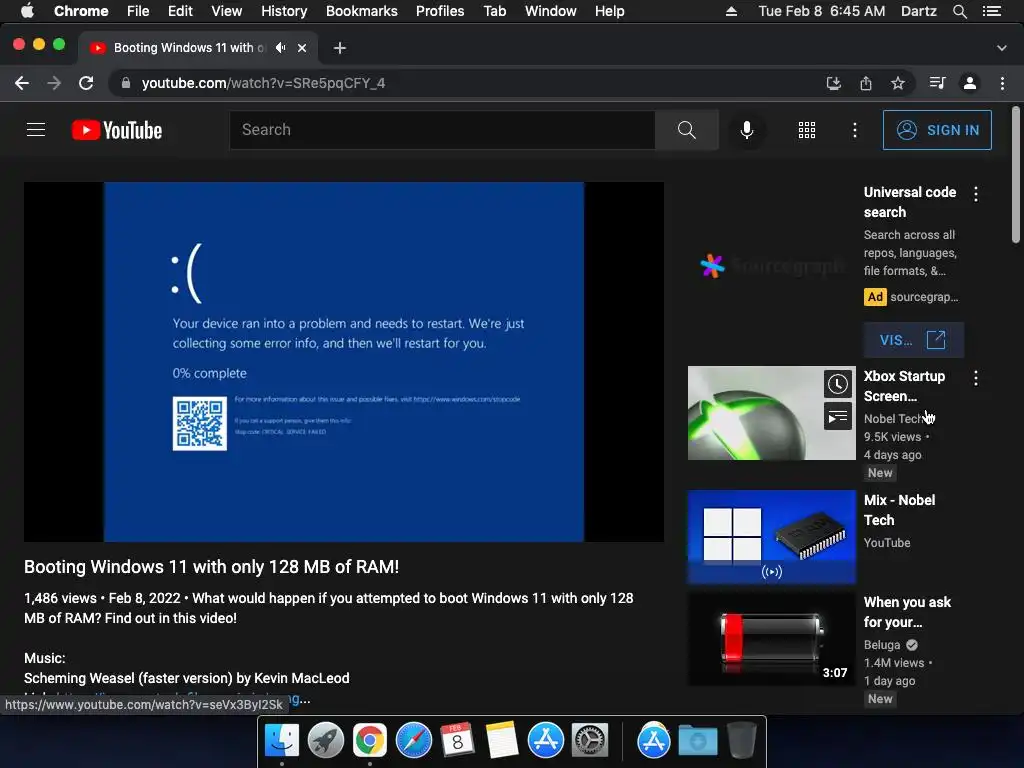The image size is (1024, 768).
Task: Open Control Center in the menu bar
Action: tap(991, 11)
